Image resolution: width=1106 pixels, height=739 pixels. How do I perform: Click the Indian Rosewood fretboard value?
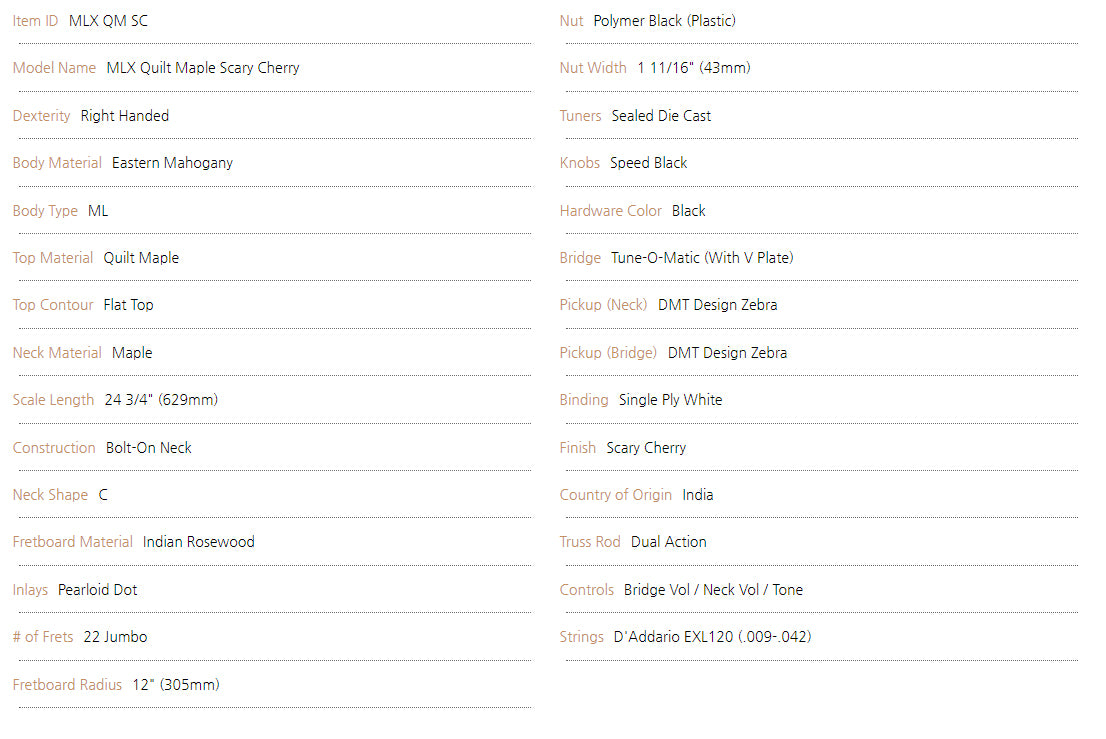[x=199, y=542]
